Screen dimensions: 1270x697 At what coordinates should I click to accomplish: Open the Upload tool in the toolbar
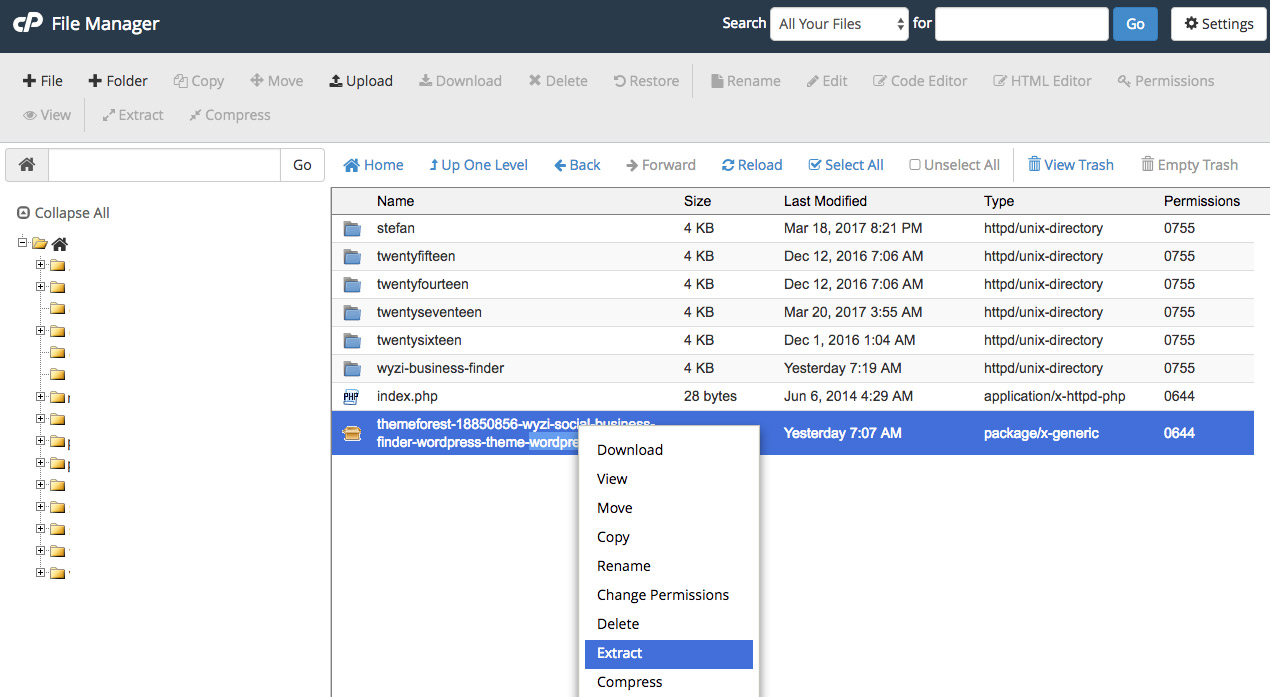361,81
